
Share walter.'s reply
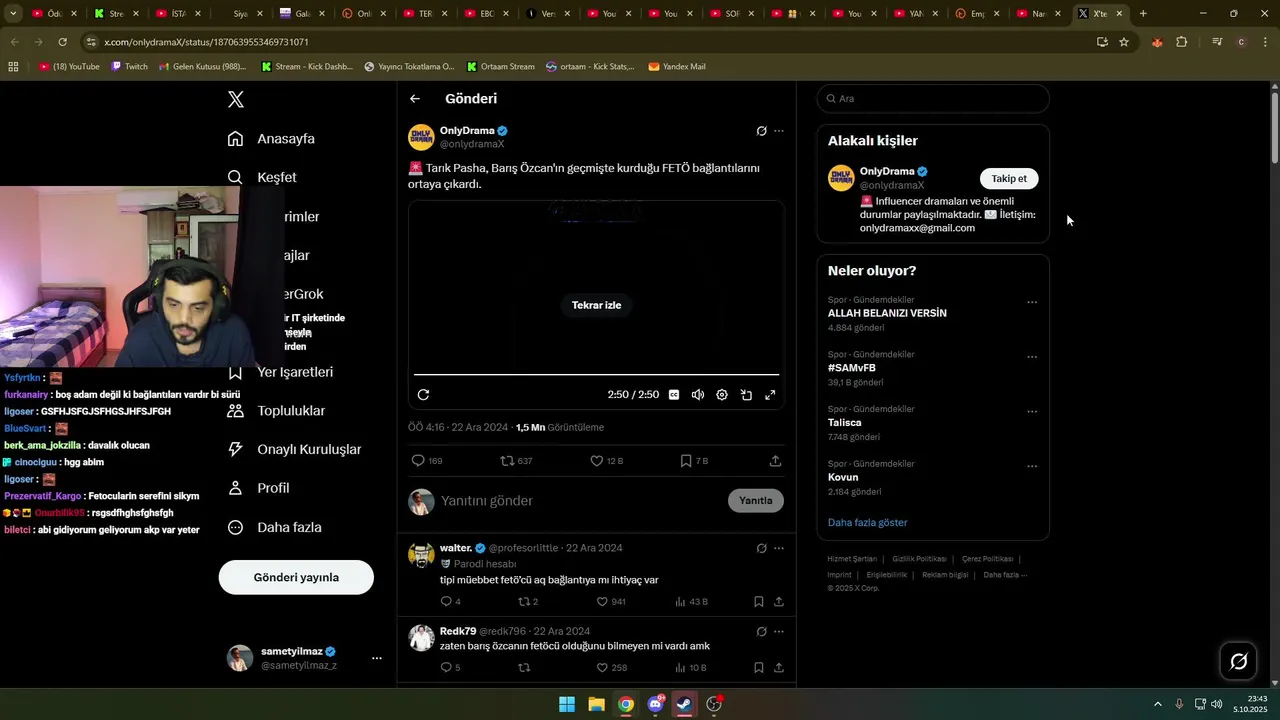pos(779,602)
